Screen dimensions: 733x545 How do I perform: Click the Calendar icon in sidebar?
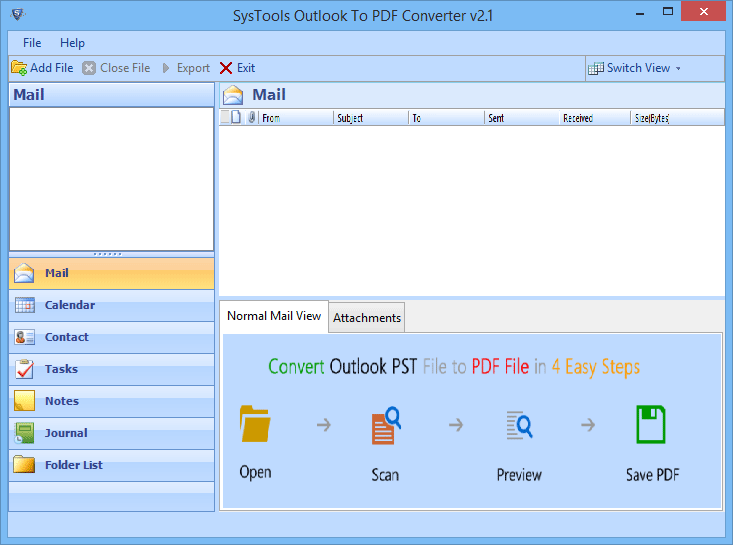[24, 305]
